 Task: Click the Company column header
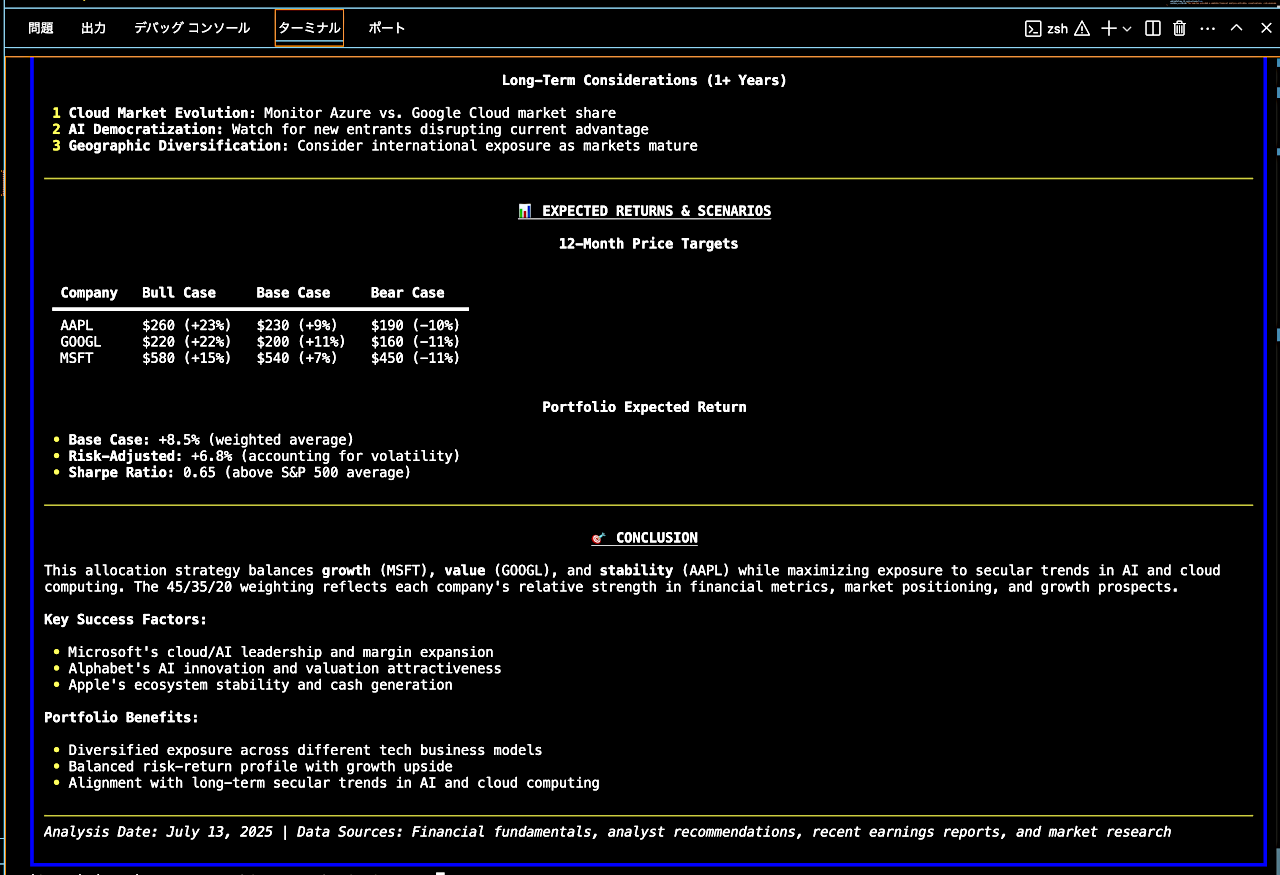pyautogui.click(x=89, y=293)
